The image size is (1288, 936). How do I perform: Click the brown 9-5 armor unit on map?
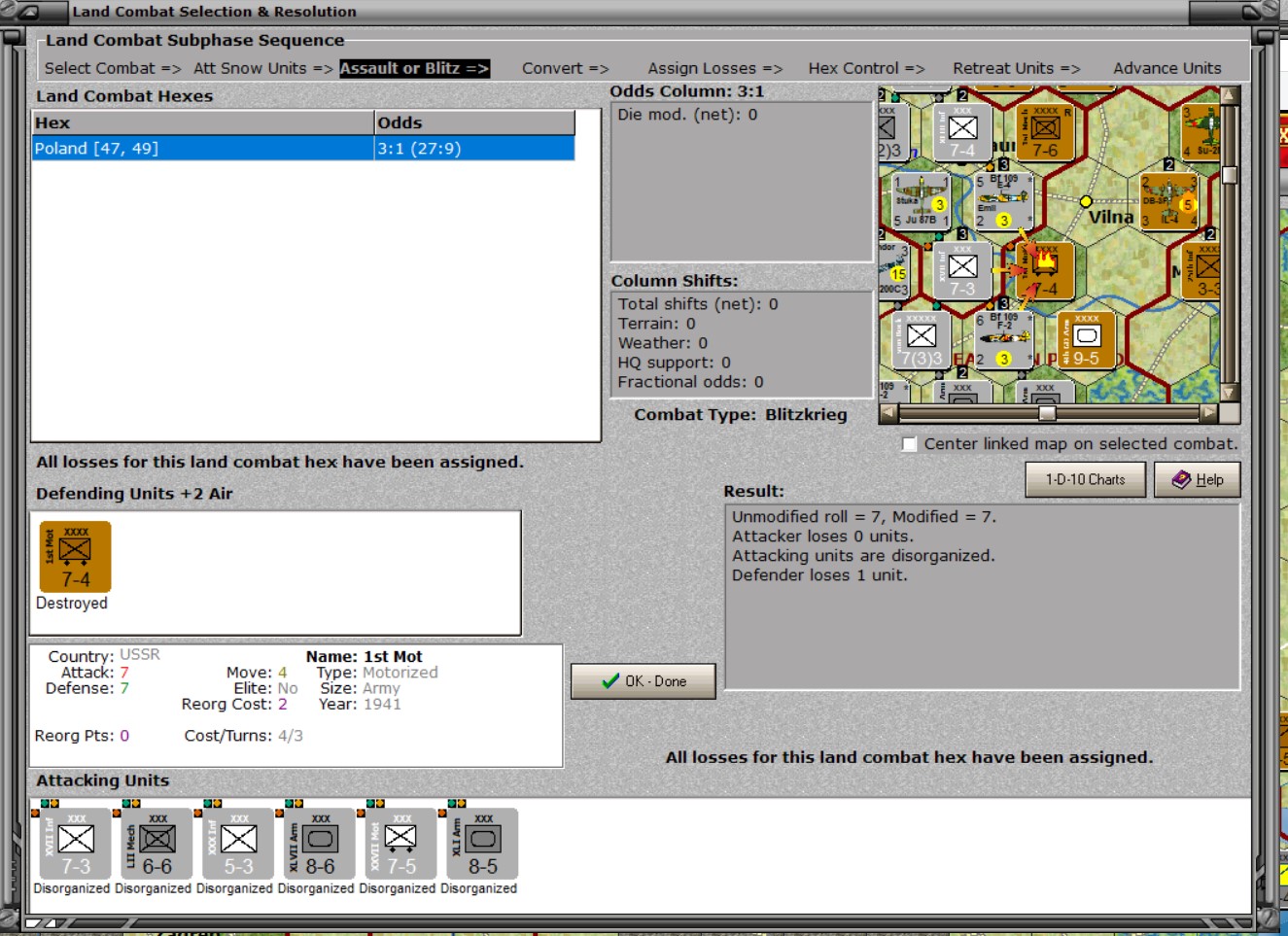(x=1086, y=339)
